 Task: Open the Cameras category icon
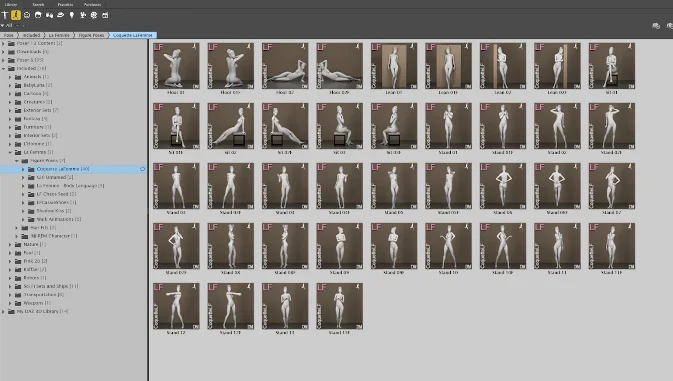pyautogui.click(x=83, y=15)
